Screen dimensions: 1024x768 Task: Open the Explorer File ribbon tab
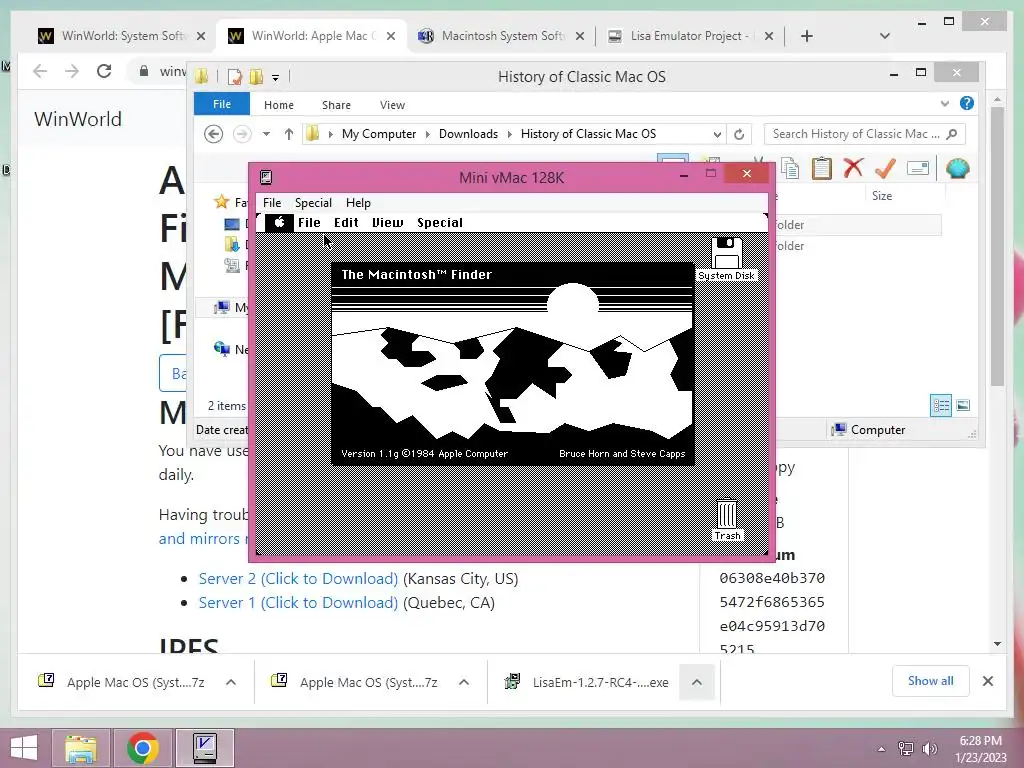pyautogui.click(x=222, y=104)
